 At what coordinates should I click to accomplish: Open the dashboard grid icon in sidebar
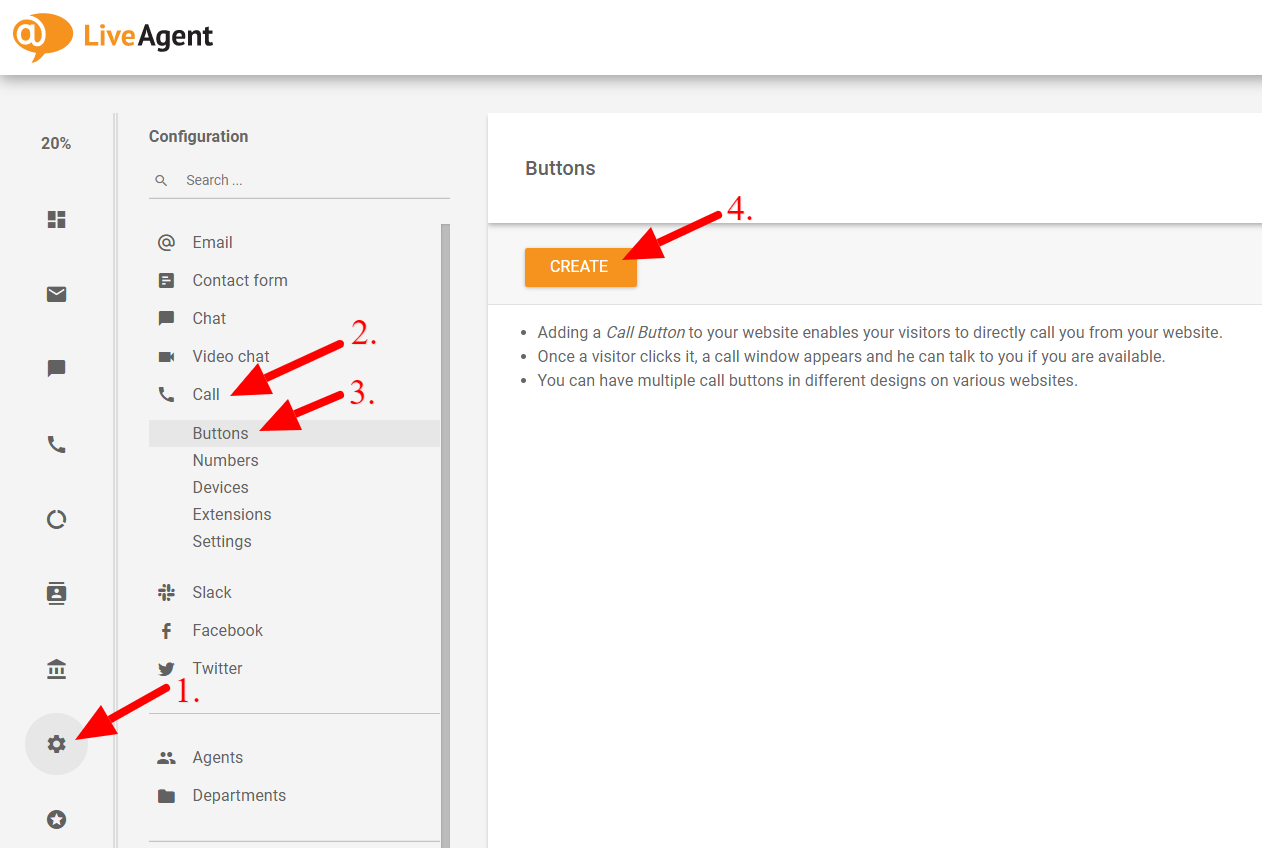pyautogui.click(x=56, y=219)
